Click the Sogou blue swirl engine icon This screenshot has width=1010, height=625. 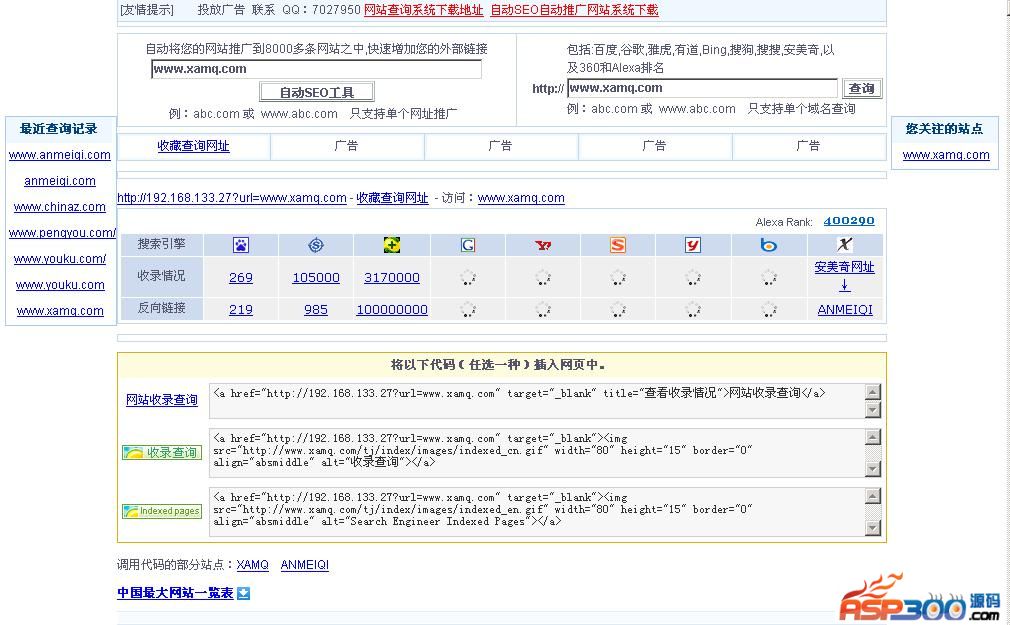click(x=316, y=245)
